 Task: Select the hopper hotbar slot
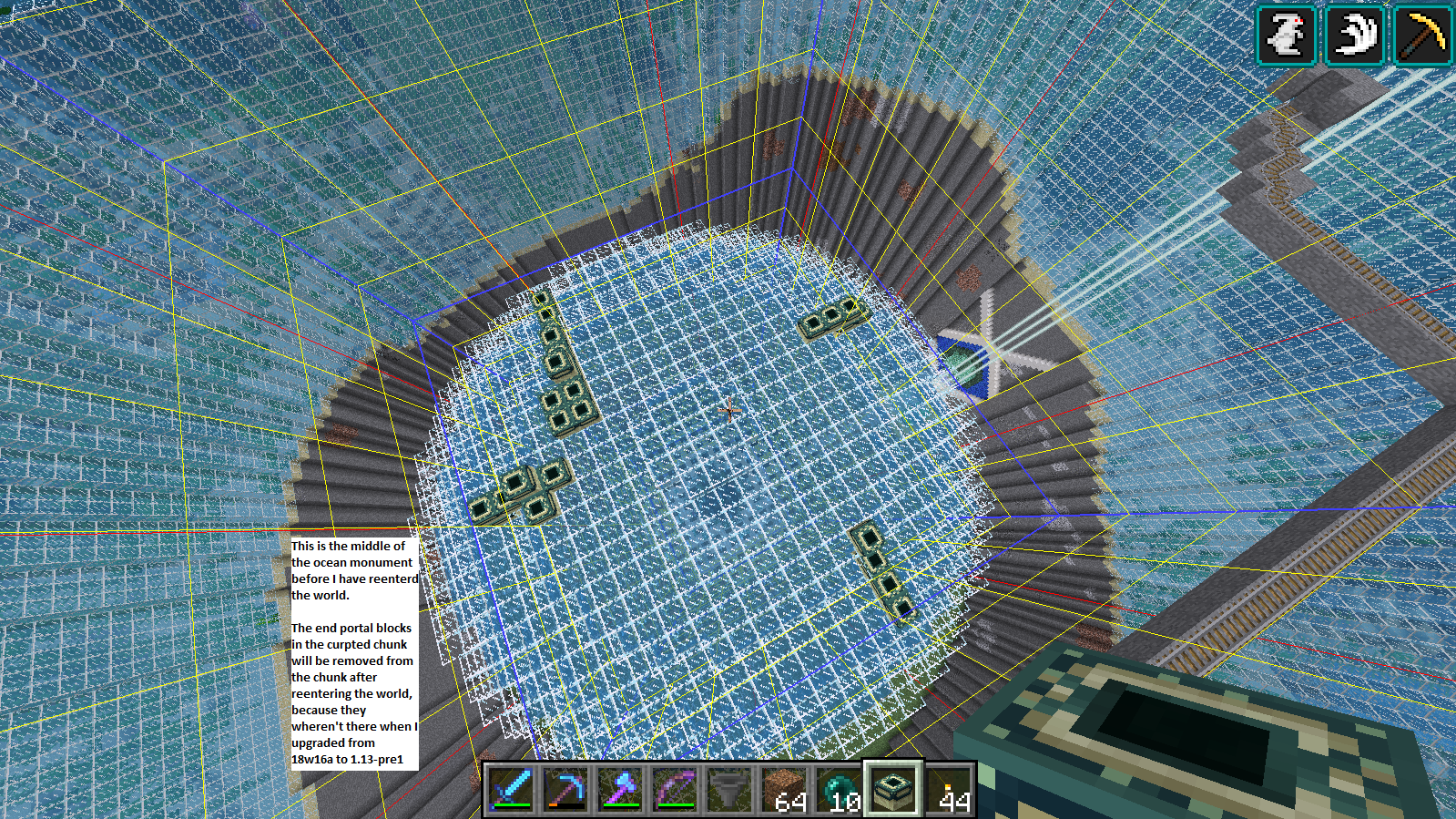[729, 788]
